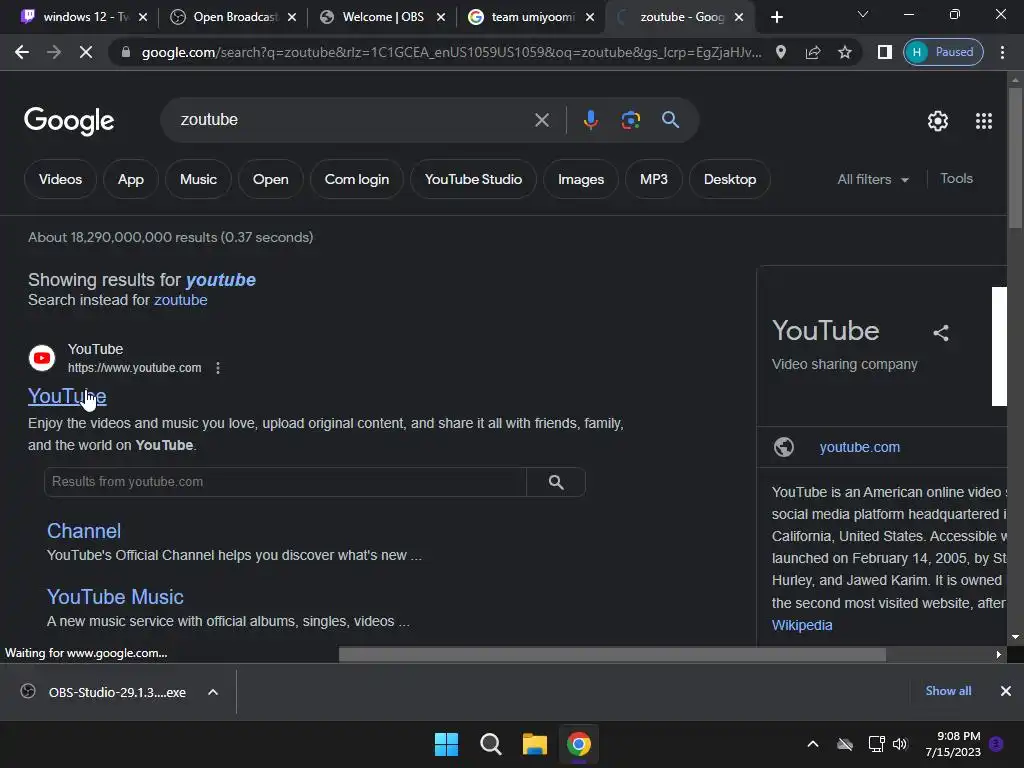Open Google apps grid
This screenshot has width=1024, height=768.
984,121
